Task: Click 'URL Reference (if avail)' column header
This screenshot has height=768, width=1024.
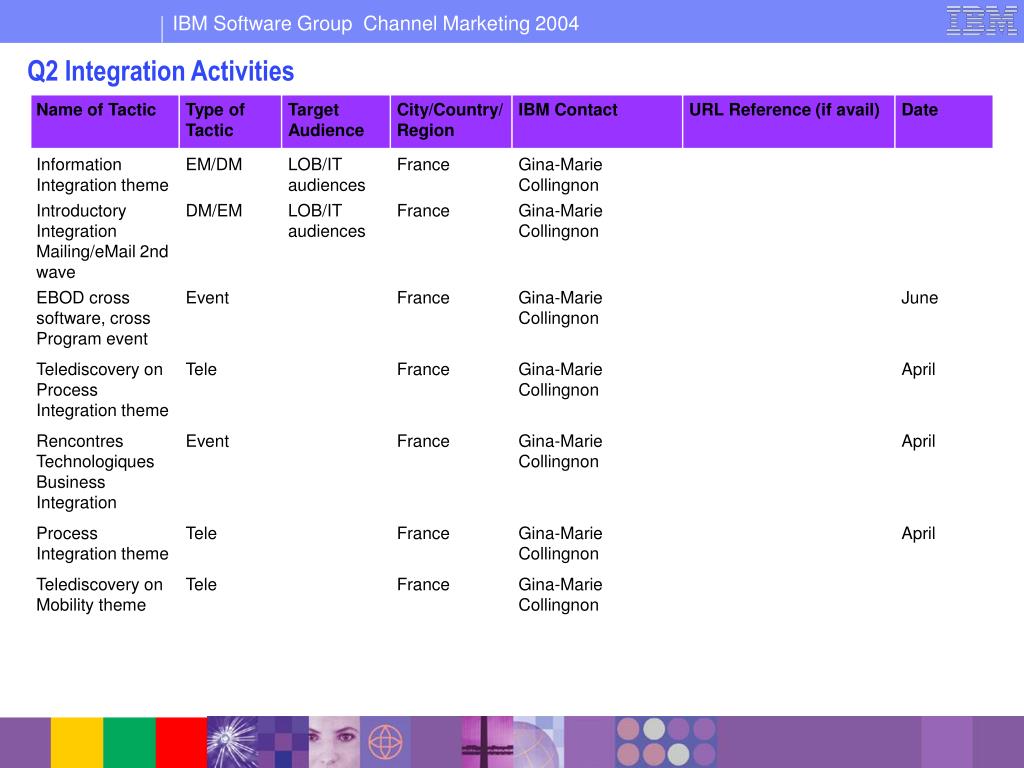Action: 789,121
